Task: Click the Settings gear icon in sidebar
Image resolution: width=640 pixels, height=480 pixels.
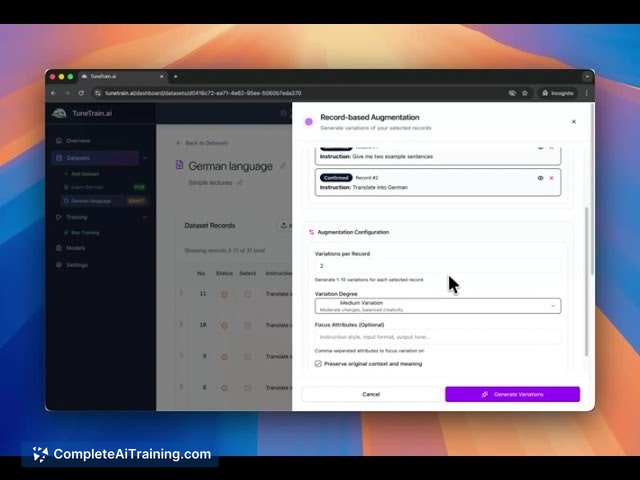Action: pos(59,265)
